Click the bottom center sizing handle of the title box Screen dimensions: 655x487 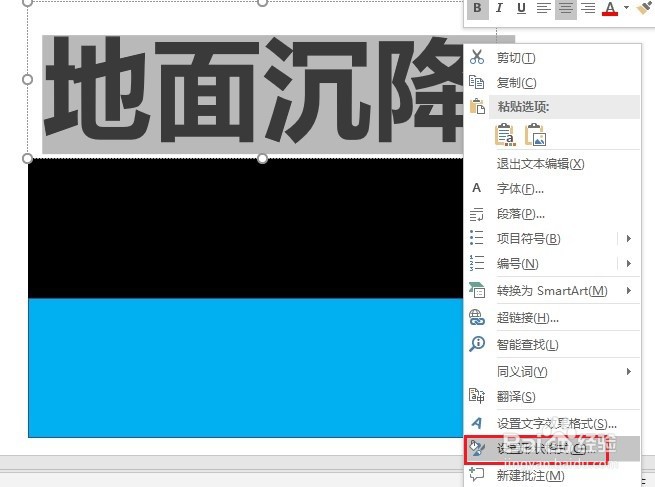coord(262,158)
